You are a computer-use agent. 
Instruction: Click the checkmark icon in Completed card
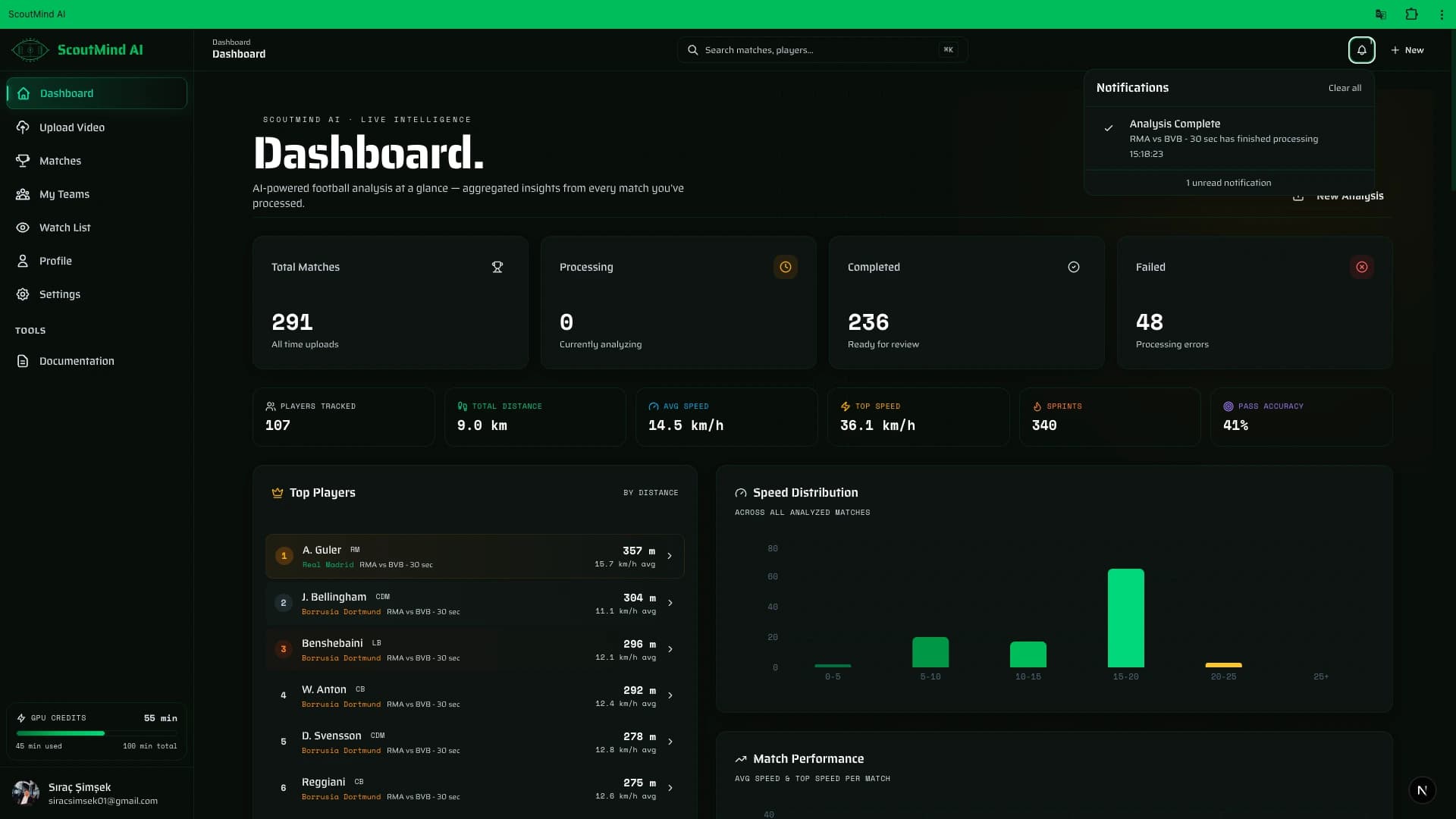tap(1073, 267)
